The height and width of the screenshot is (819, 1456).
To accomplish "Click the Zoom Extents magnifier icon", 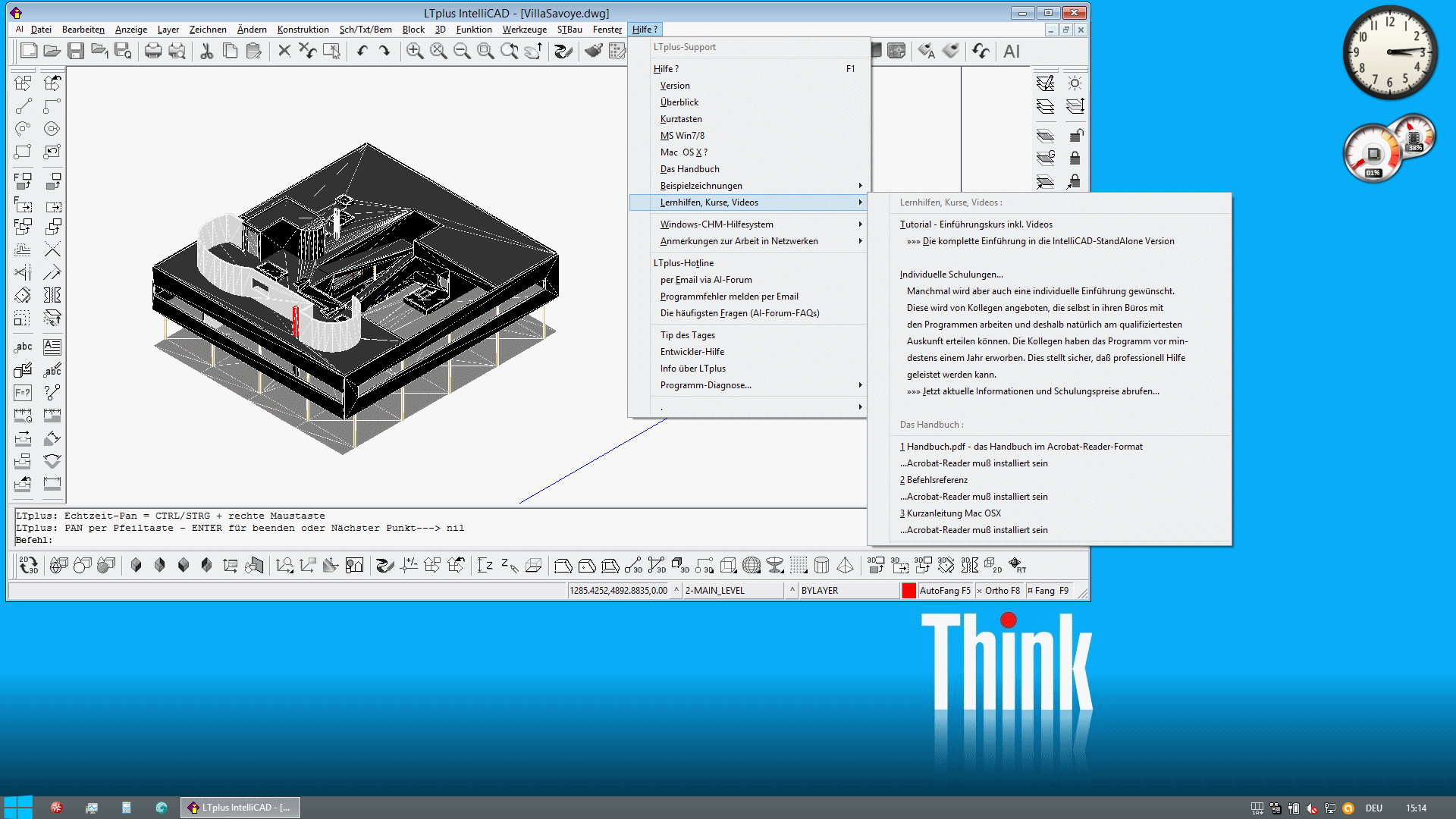I will pyautogui.click(x=438, y=51).
